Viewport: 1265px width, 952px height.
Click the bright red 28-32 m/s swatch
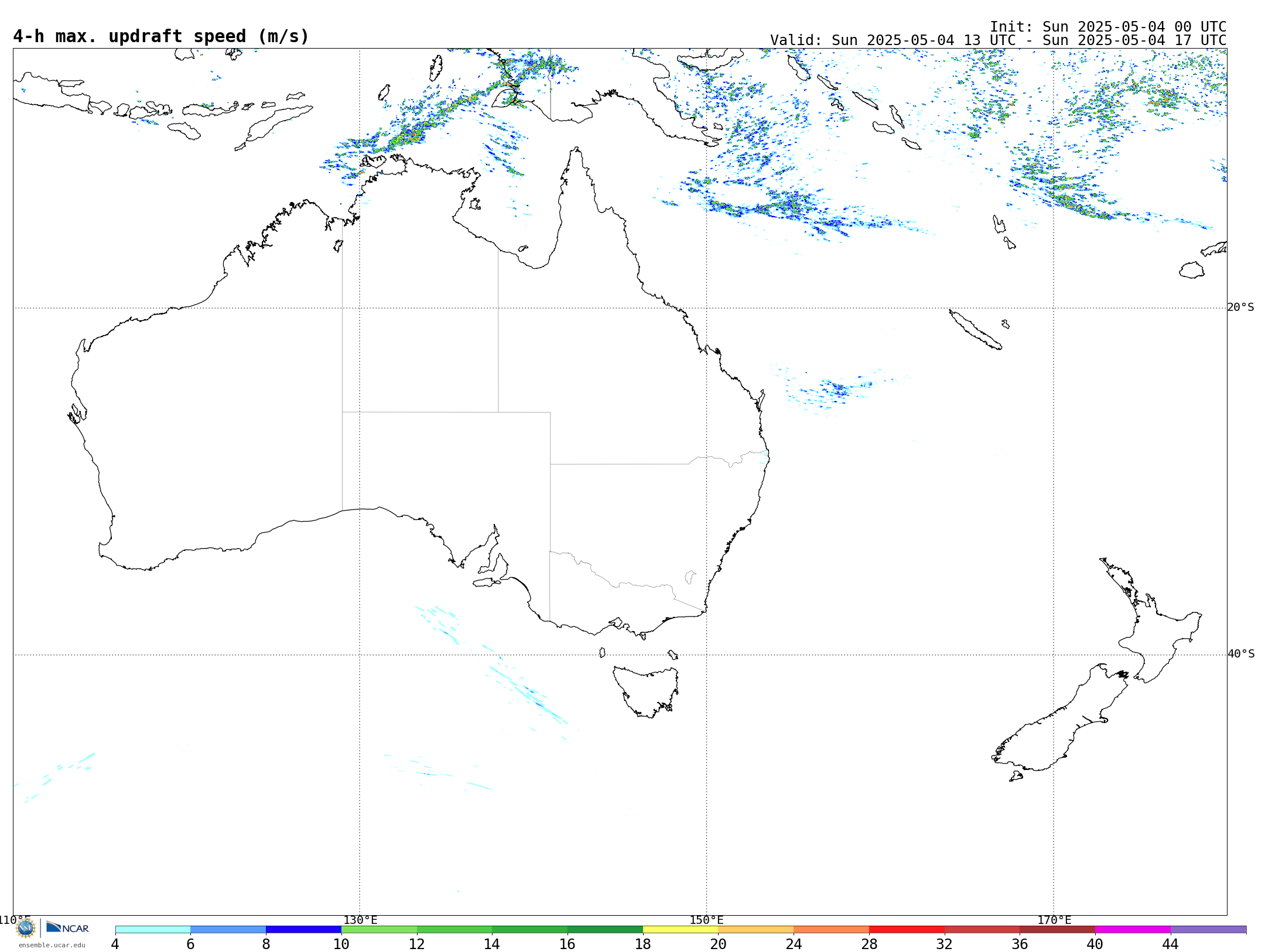tap(907, 930)
